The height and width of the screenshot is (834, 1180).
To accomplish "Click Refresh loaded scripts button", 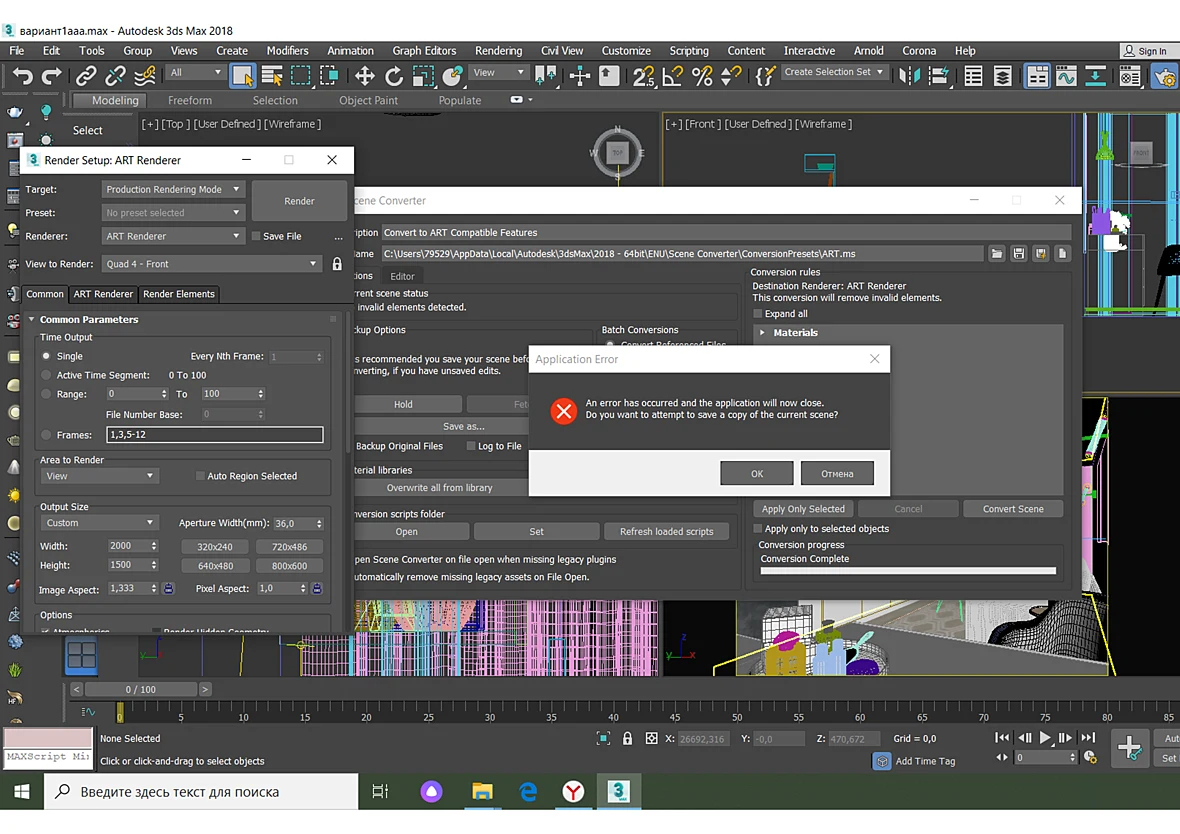I will 667,531.
